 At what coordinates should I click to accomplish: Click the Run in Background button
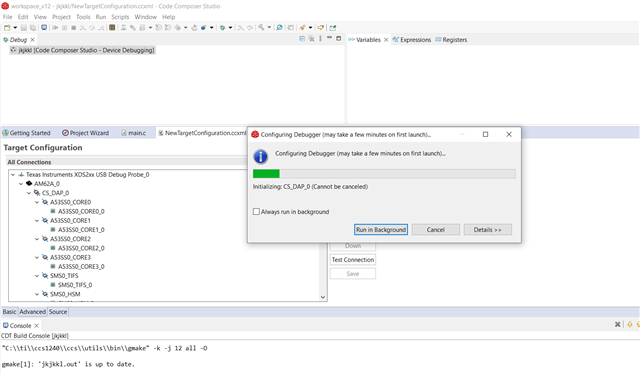(x=381, y=229)
